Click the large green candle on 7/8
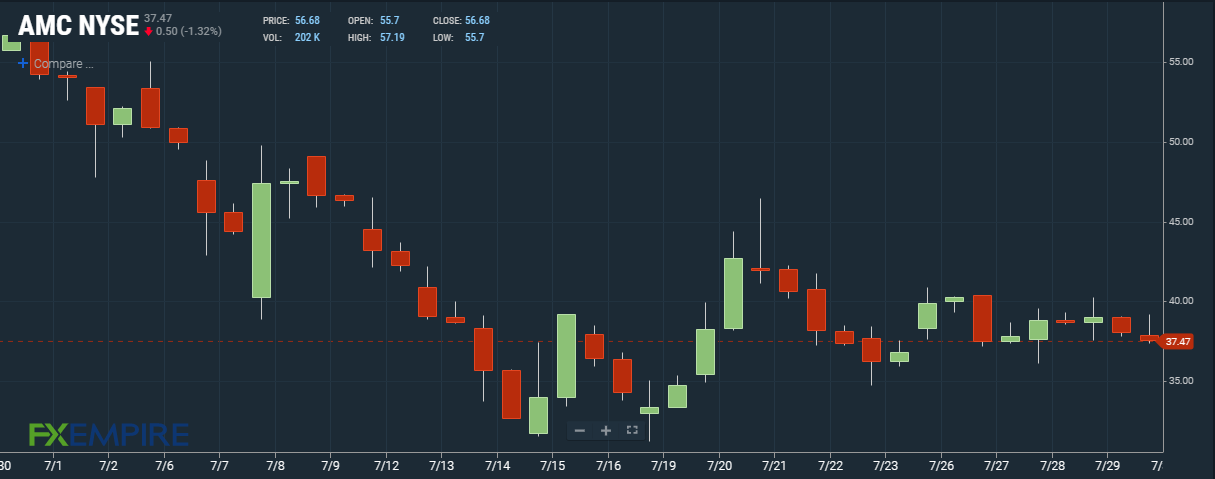 261,240
